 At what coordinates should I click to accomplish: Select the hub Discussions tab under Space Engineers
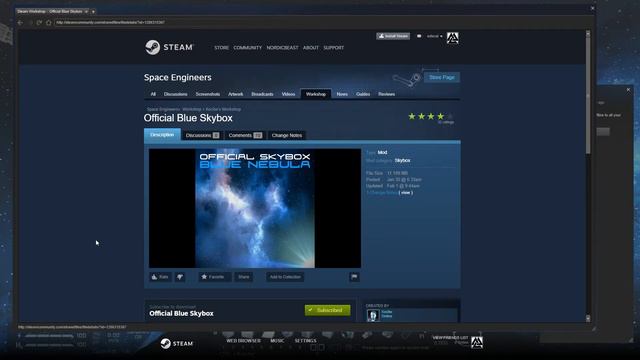(x=176, y=94)
